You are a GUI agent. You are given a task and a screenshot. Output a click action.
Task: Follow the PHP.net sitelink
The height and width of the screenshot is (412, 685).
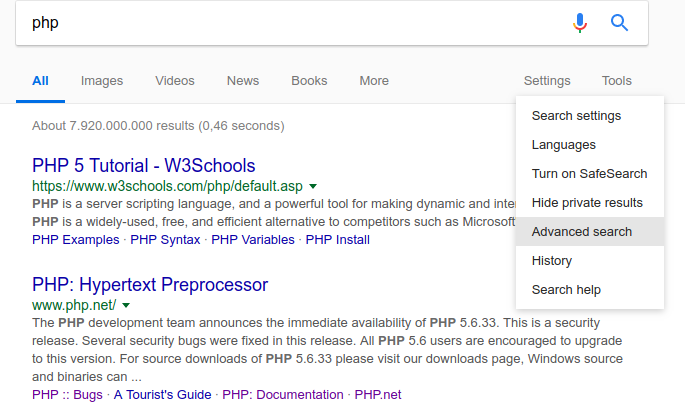pyautogui.click(x=378, y=395)
